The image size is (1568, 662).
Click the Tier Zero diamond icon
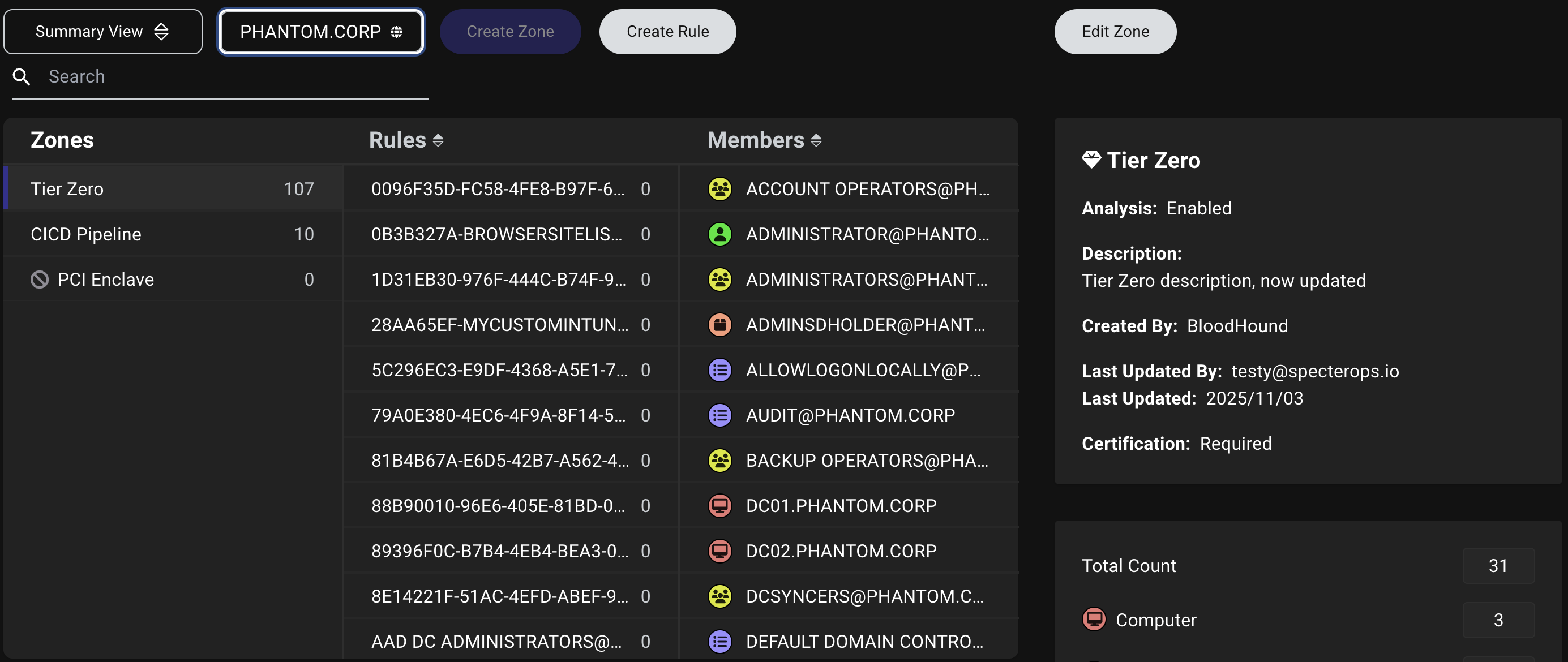point(1091,160)
